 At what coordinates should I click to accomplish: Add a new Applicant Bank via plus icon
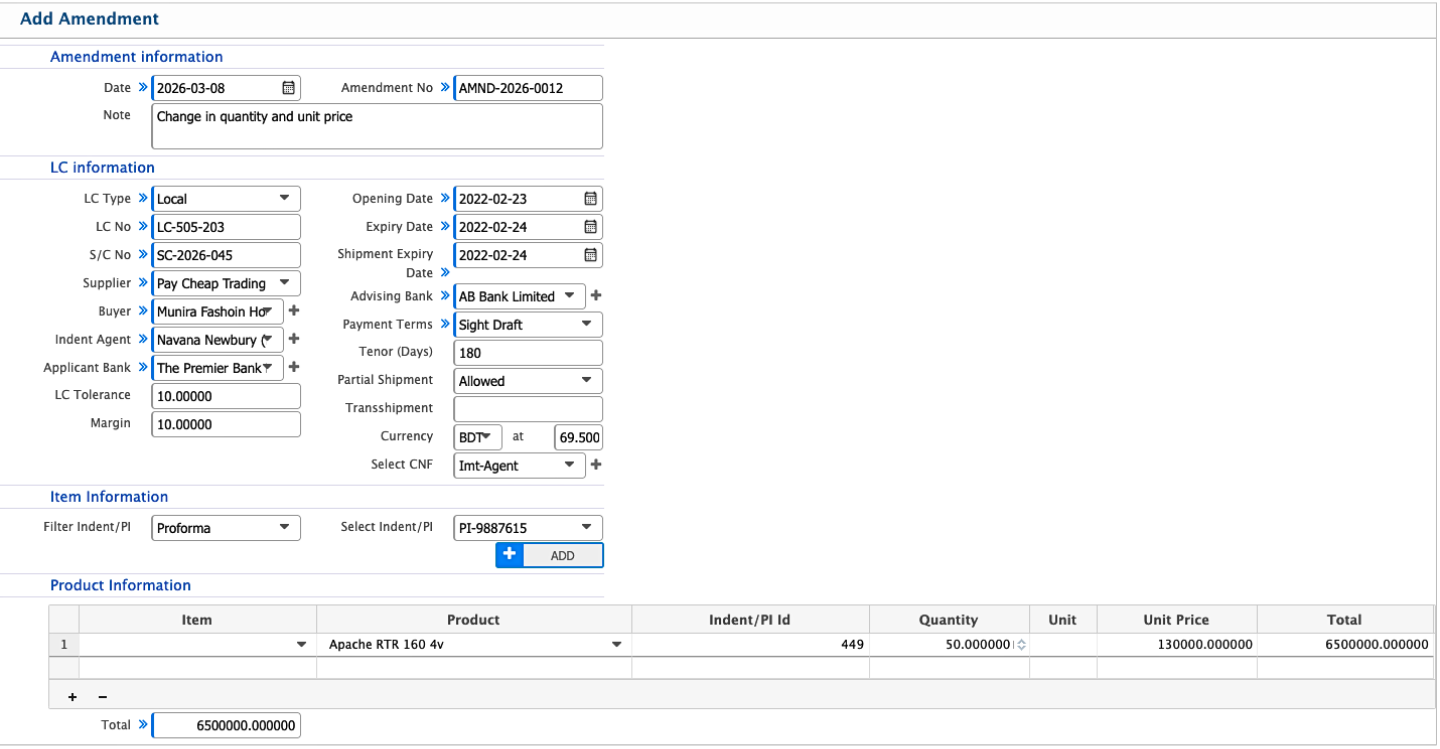pyautogui.click(x=295, y=367)
